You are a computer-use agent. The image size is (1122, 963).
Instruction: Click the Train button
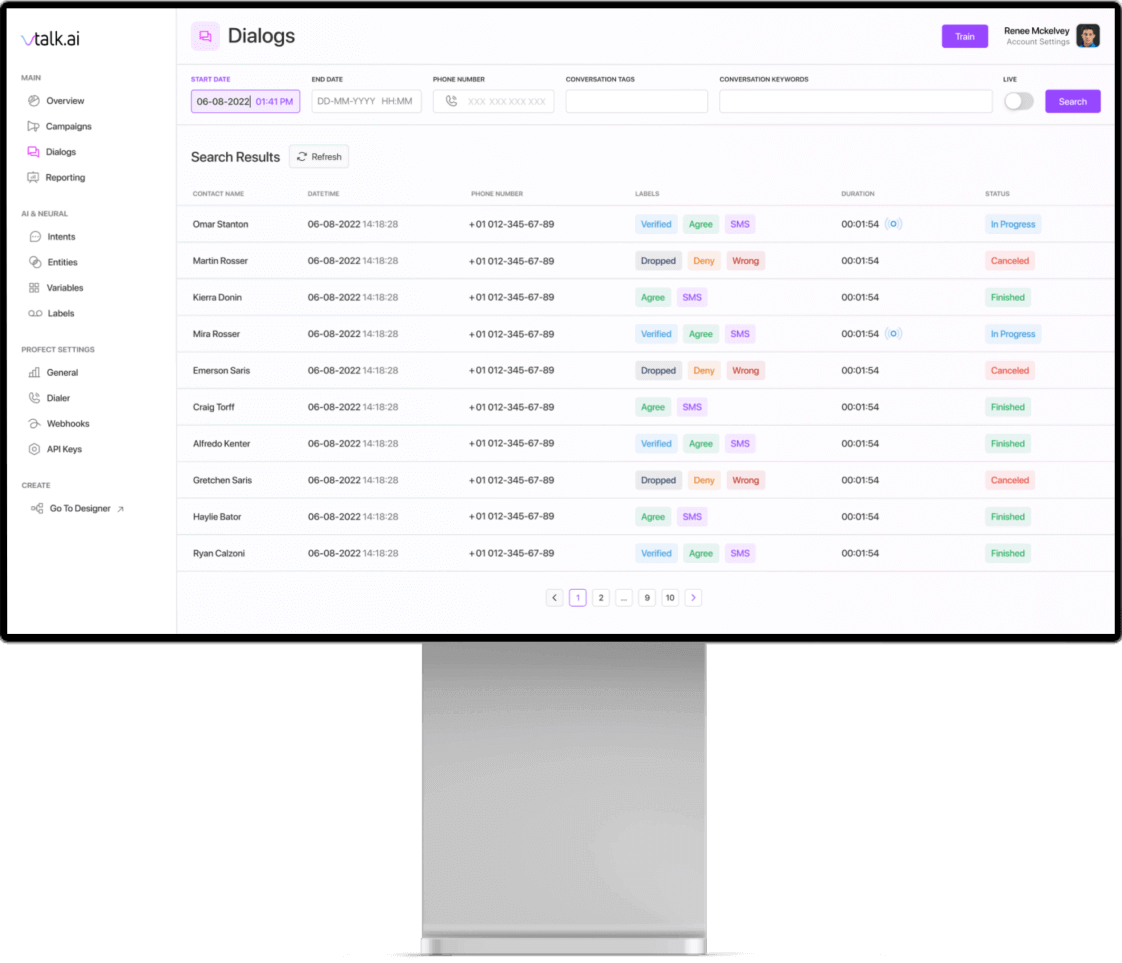pyautogui.click(x=964, y=36)
